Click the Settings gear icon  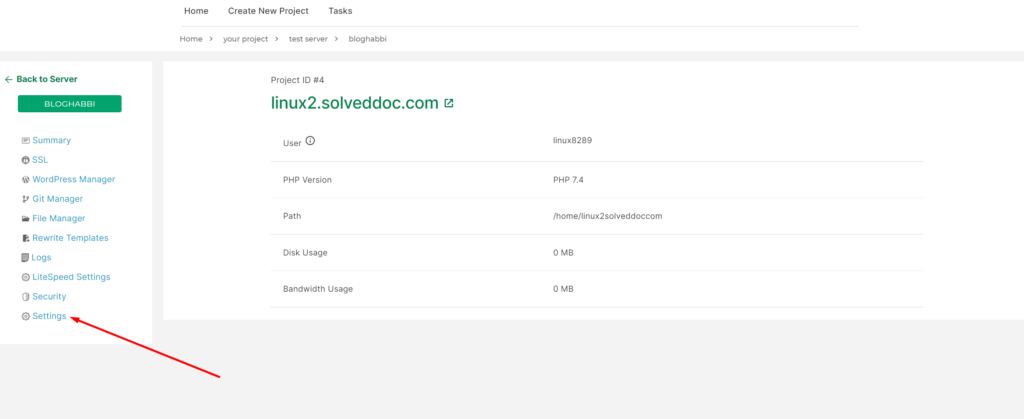25,317
